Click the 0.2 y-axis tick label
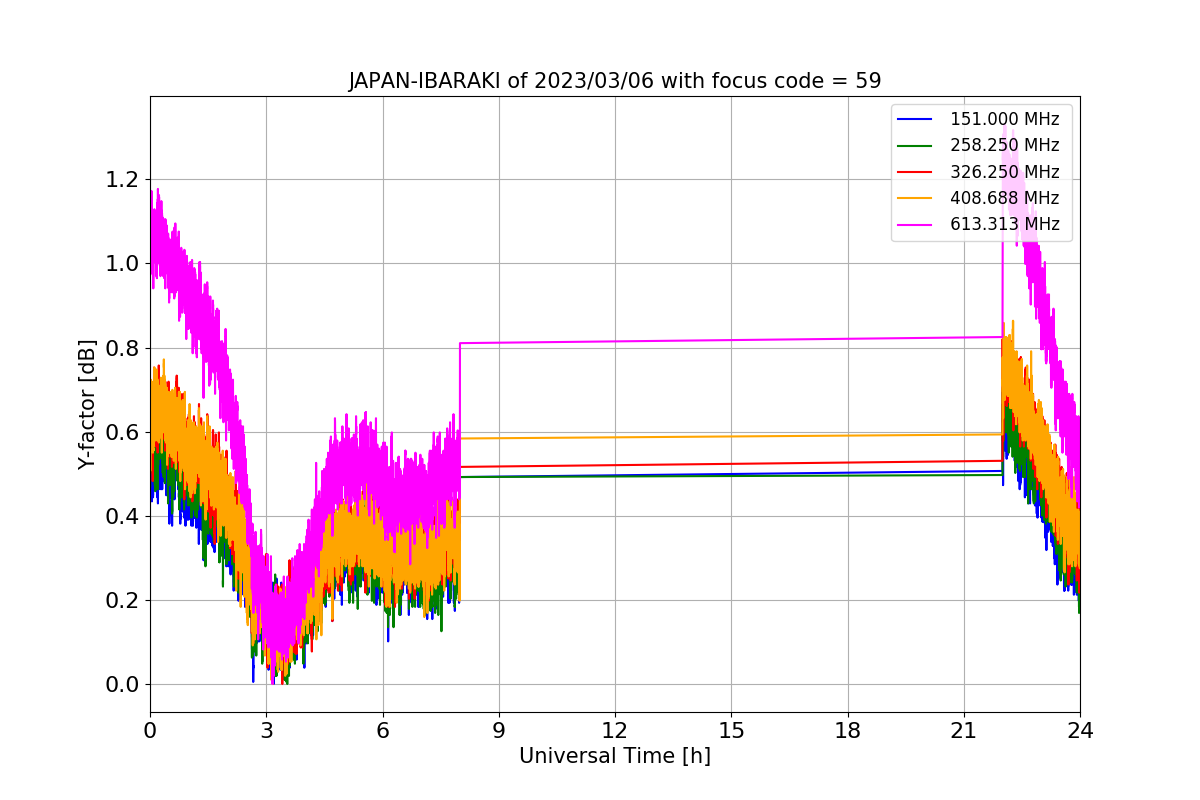 tap(123, 601)
